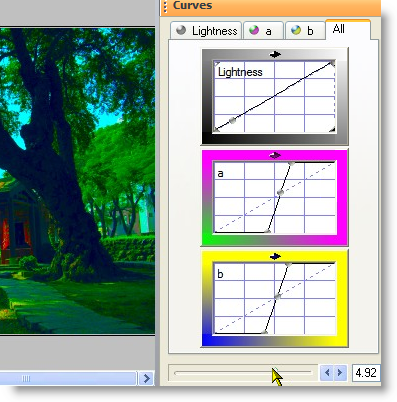
Task: Click the right stepper arrow beside 4.92
Action: 340,372
